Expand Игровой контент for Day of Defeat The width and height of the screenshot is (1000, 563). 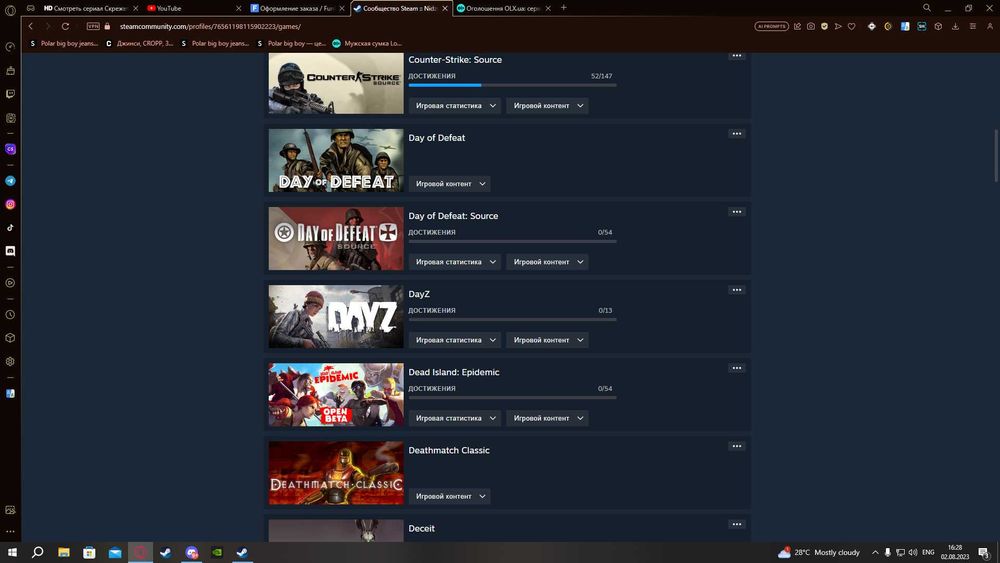[450, 184]
